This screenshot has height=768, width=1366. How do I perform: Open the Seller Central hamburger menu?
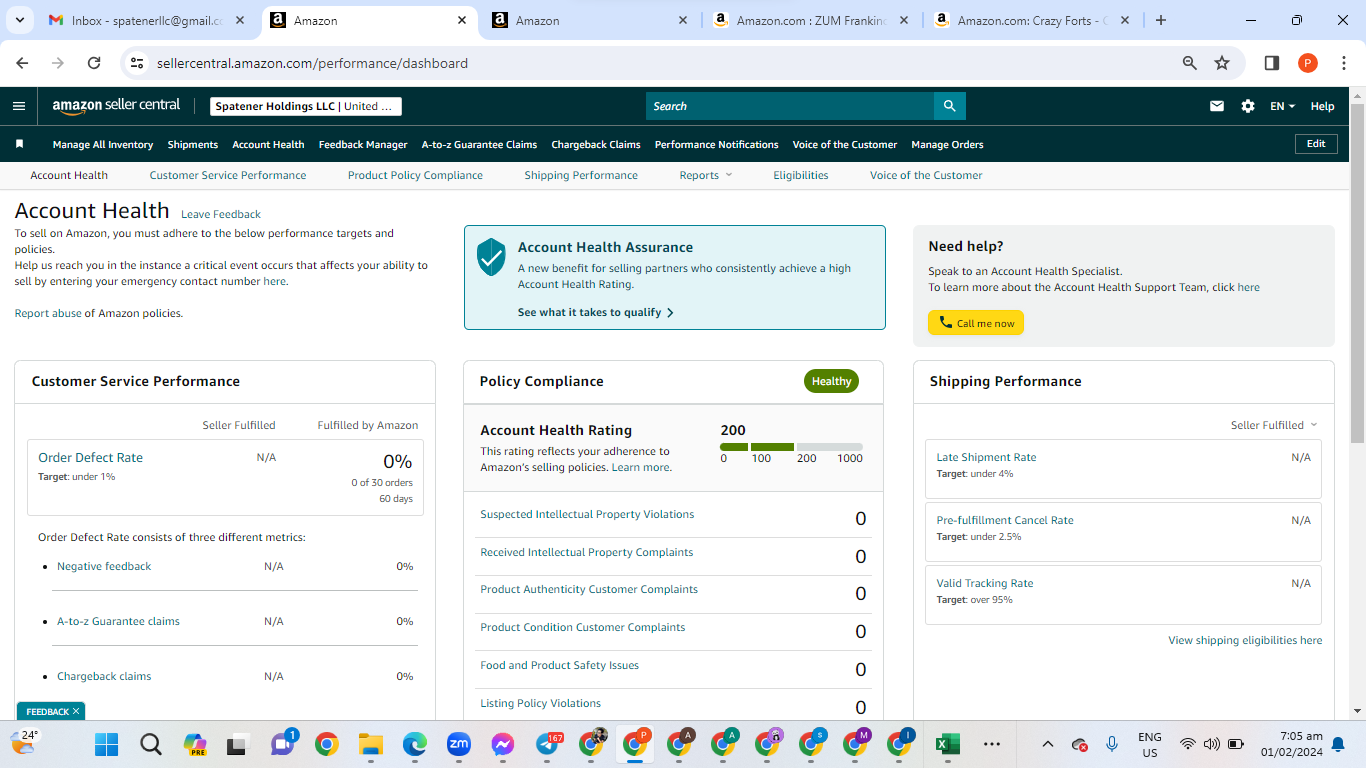[19, 106]
